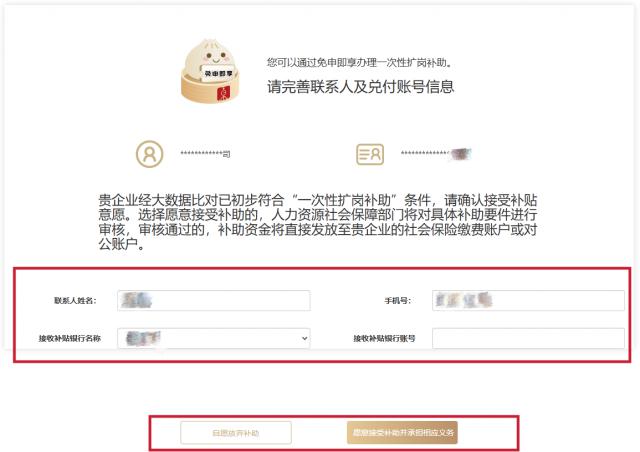
Task: Click the masked company name text
Action: 205,154
